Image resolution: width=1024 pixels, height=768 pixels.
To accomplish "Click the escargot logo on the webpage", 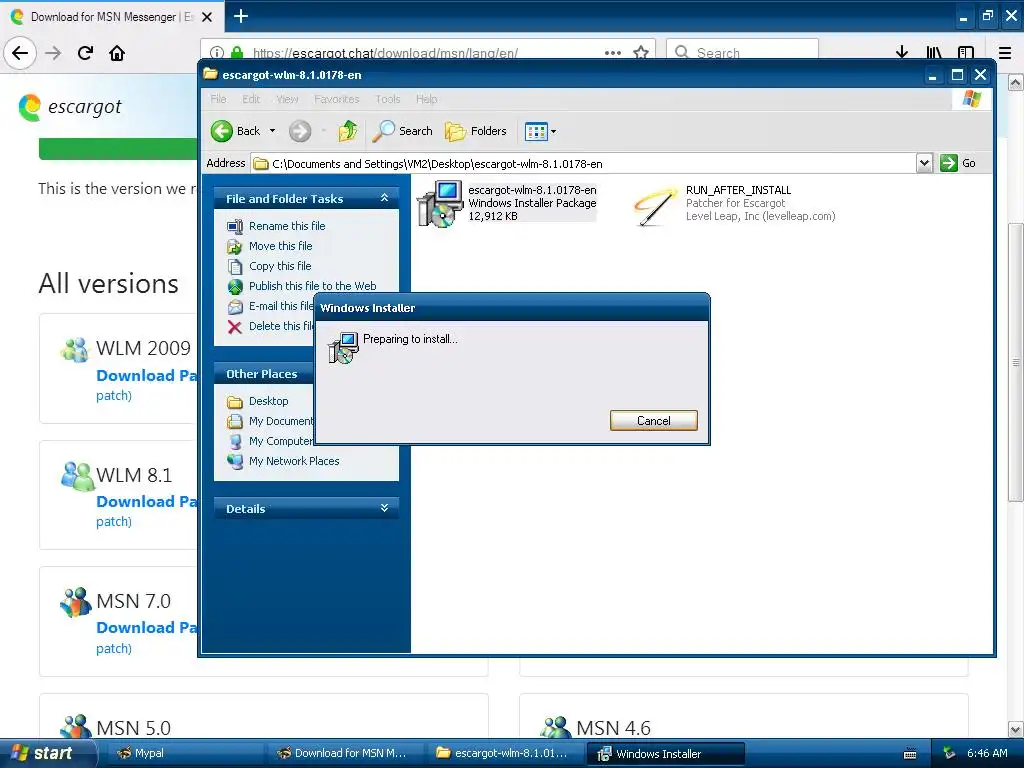I will click(x=70, y=107).
